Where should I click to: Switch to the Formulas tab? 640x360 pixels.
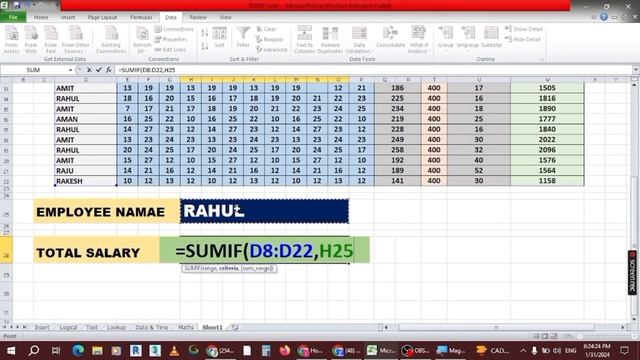141,17
